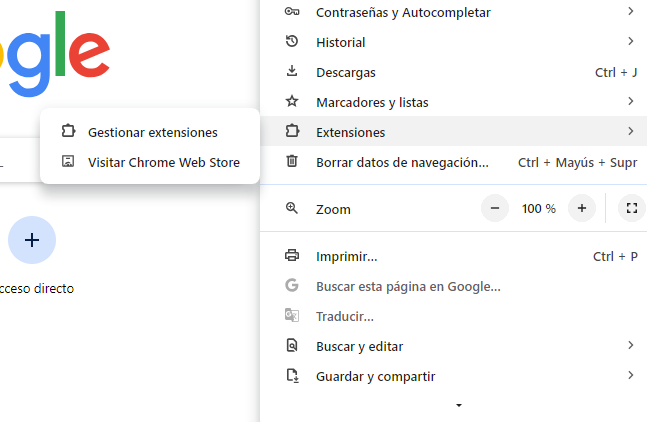Click the Google G icon beside Buscar esta página
Image resolution: width=647 pixels, height=422 pixels.
coord(292,285)
